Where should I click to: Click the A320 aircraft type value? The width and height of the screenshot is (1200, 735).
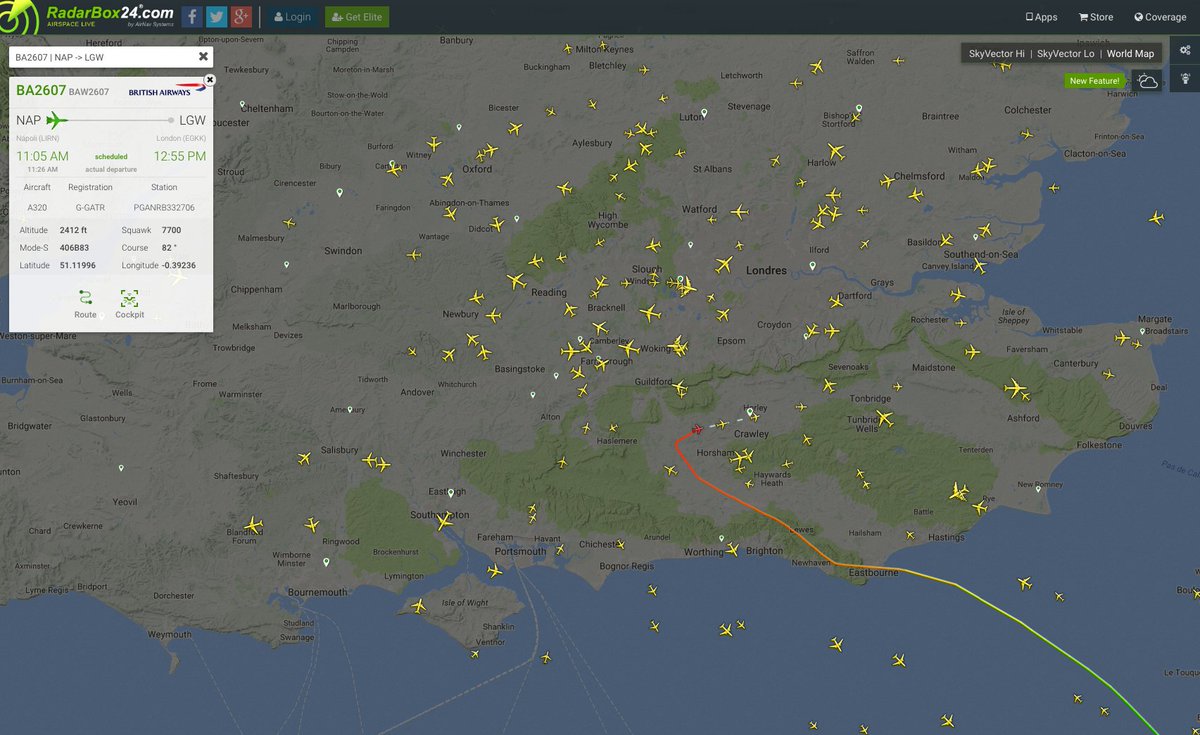(37, 207)
